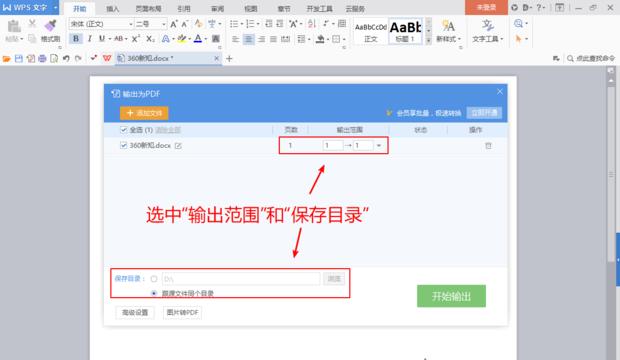The height and width of the screenshot is (360, 620).
Task: Click the clear formatting eraser icon
Action: [198, 24]
